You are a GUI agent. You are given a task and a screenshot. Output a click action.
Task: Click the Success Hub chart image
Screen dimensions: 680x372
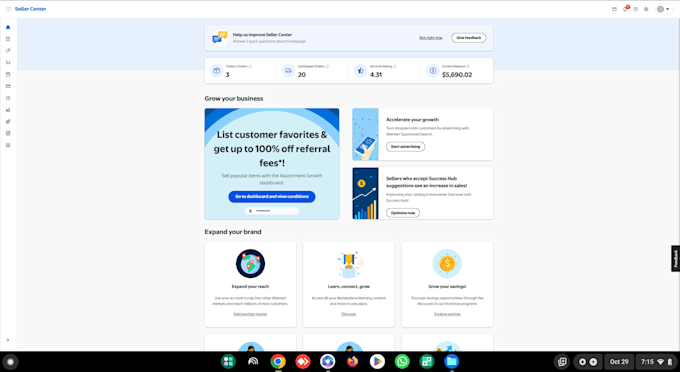tap(365, 193)
